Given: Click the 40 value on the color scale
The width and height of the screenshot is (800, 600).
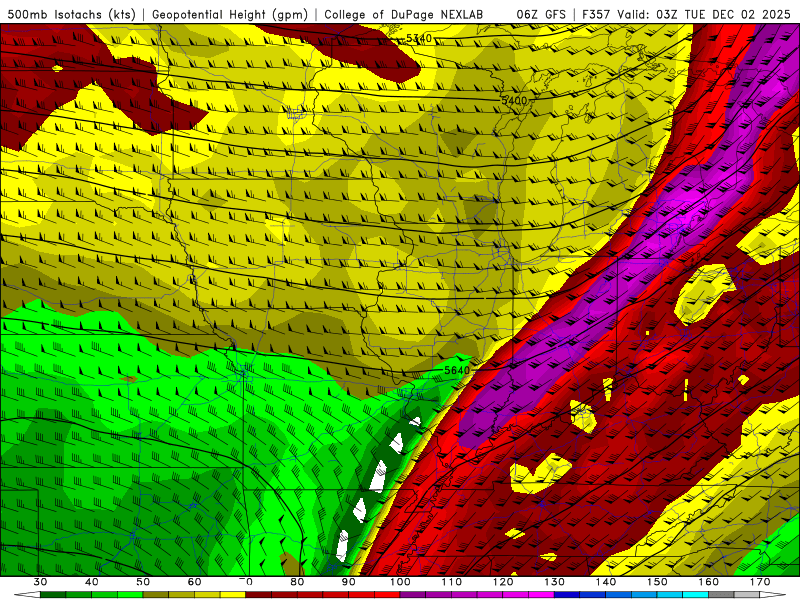Looking at the screenshot, I should (x=92, y=582).
